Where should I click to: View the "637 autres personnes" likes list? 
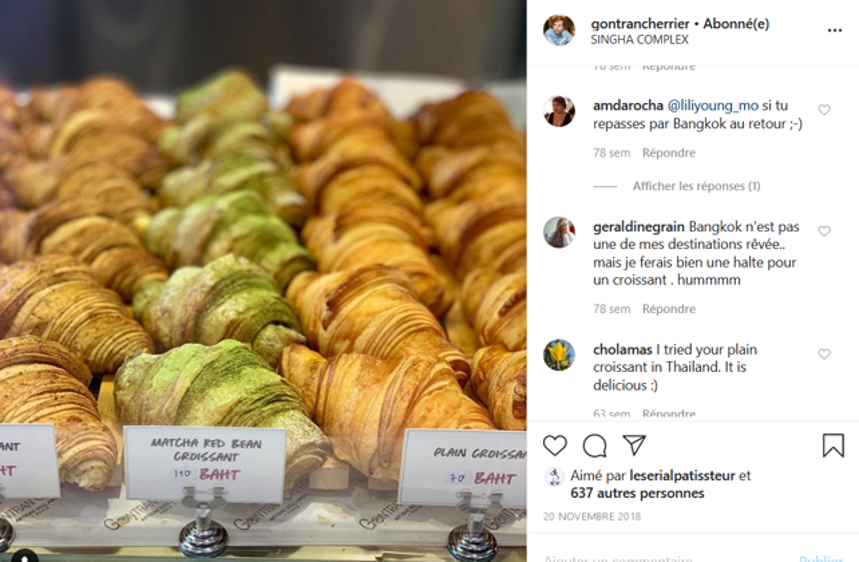[637, 493]
